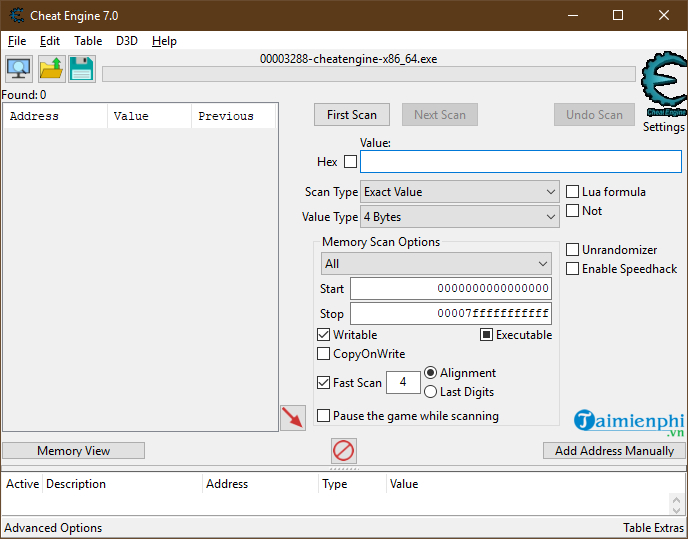Click Add Address Manually
The image size is (688, 539).
(x=614, y=451)
